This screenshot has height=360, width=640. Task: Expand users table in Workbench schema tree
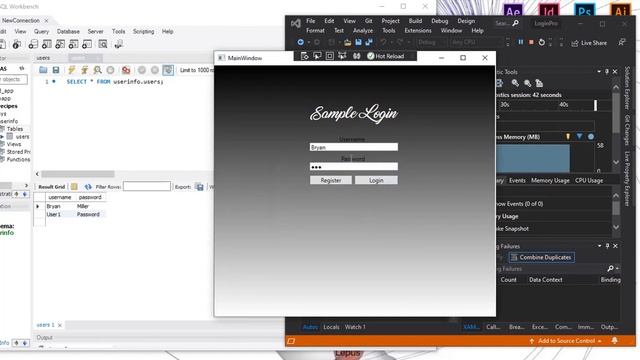(x=2, y=137)
